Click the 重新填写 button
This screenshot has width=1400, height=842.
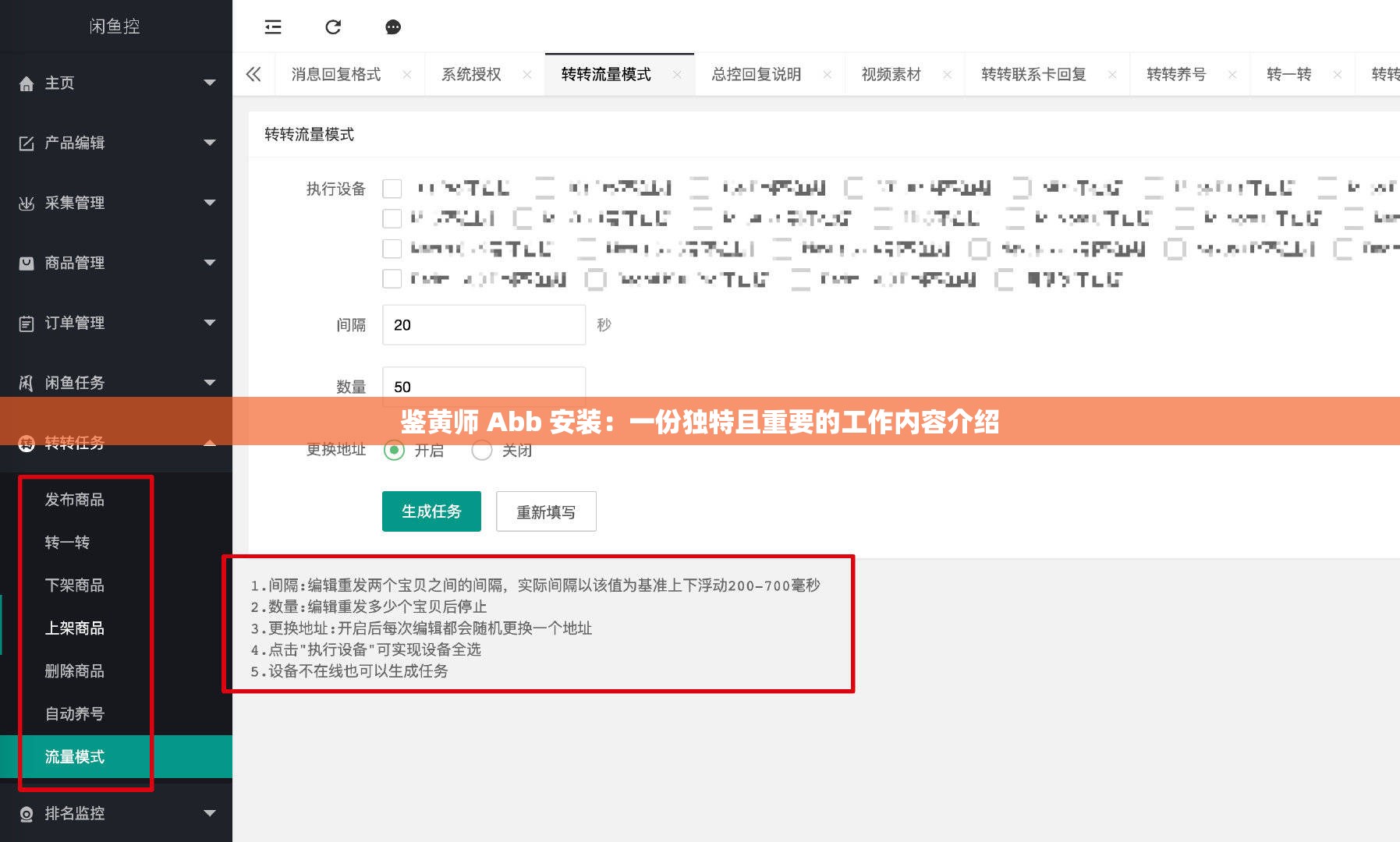546,511
